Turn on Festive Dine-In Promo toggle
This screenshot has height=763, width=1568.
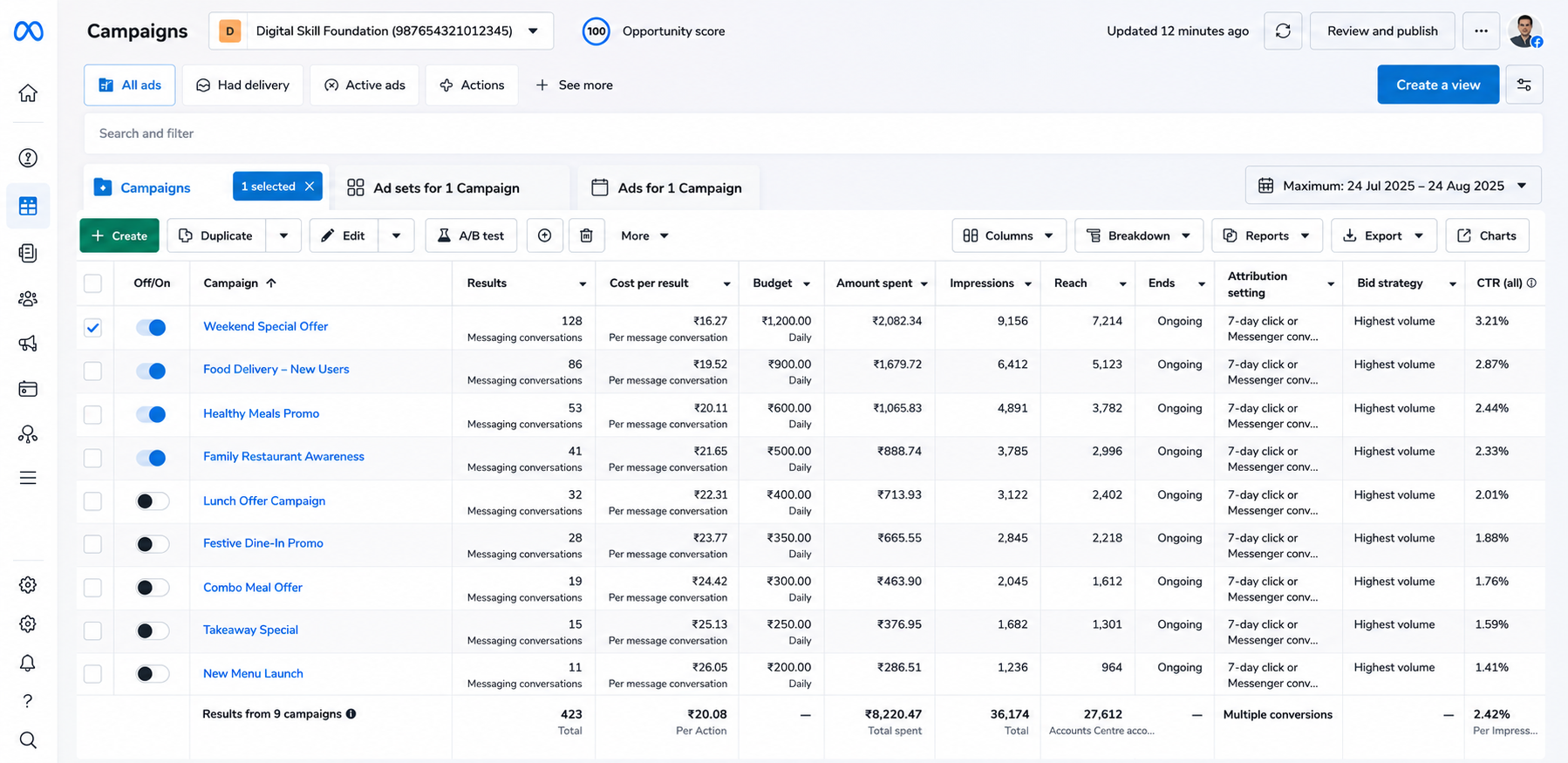tap(152, 544)
